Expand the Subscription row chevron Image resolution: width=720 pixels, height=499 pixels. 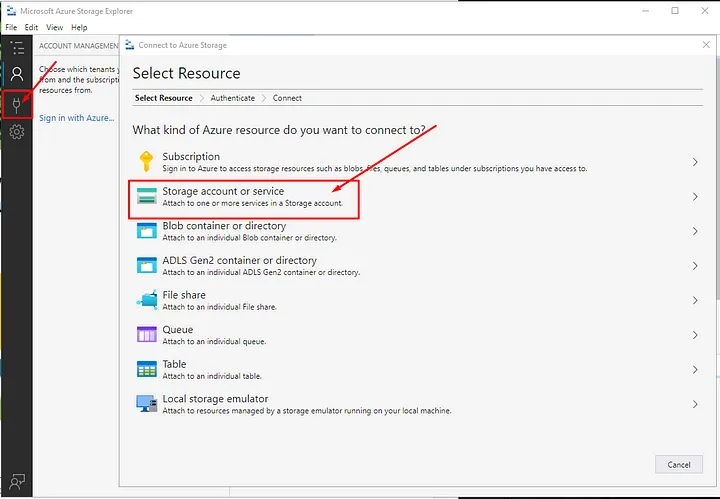pos(695,162)
